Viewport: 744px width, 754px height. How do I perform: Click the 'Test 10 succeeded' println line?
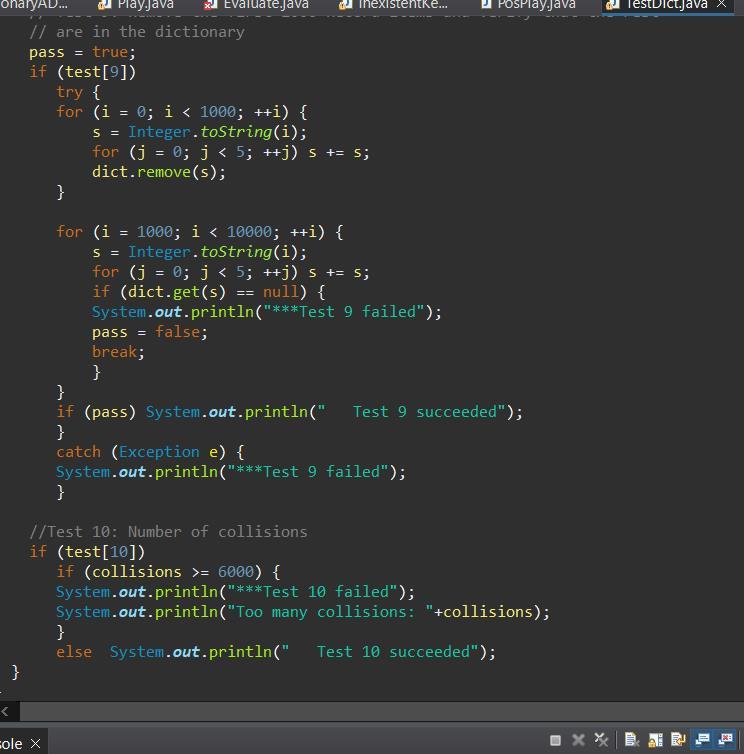276,652
